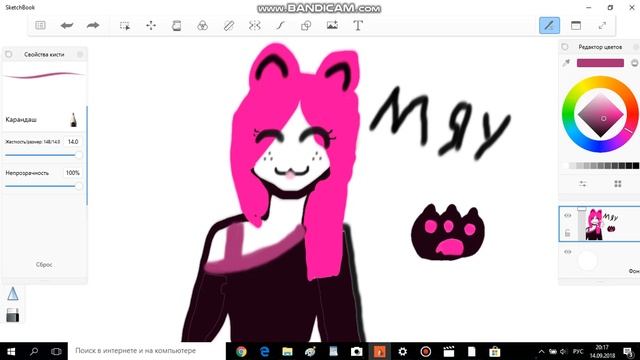640x360 pixels.
Task: Open Microsoft Store from taskbar
Action: click(x=495, y=351)
